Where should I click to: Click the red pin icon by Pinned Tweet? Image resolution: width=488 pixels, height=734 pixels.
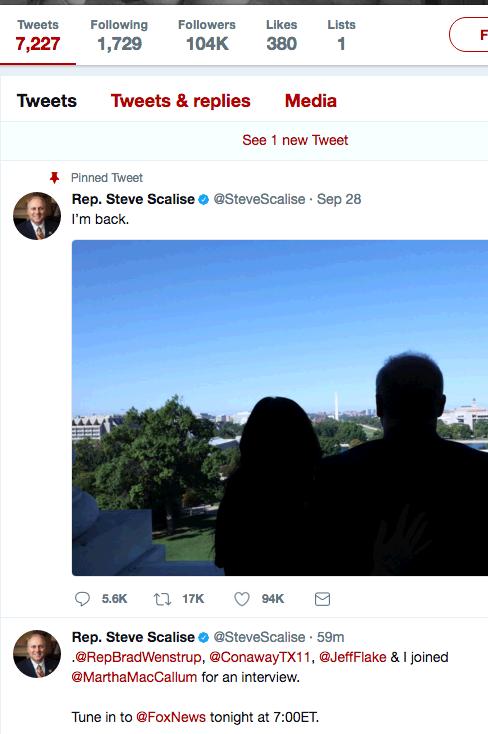click(54, 178)
